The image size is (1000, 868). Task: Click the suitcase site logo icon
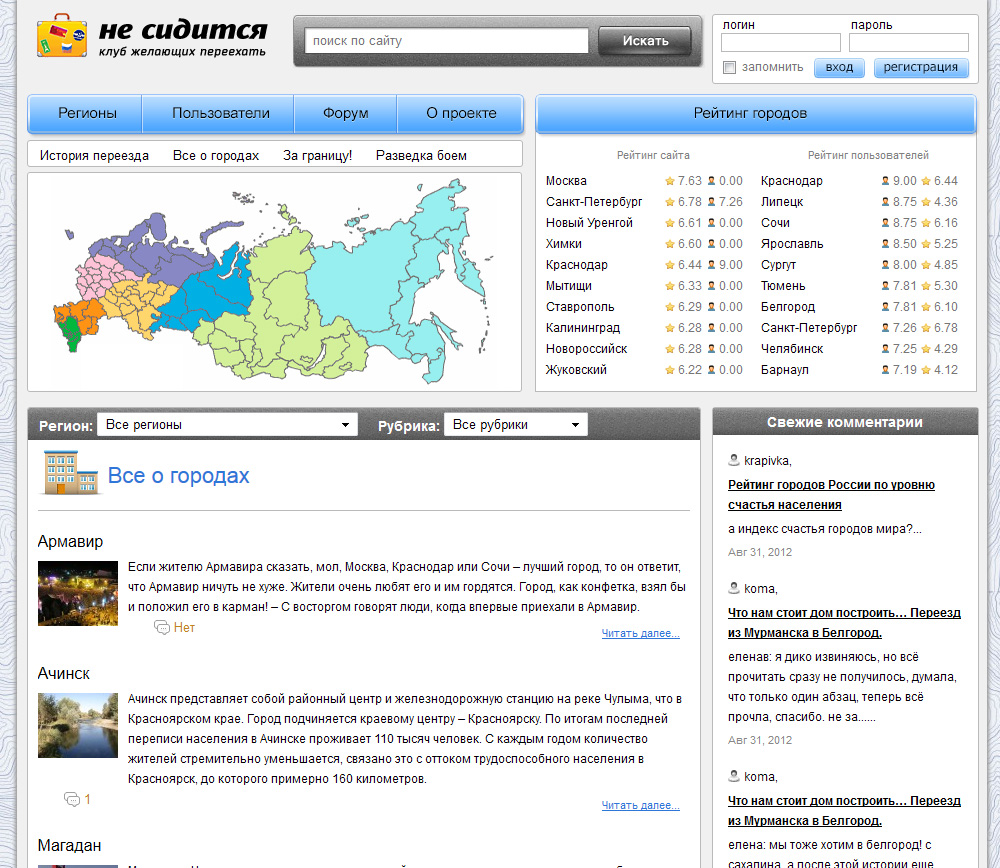[x=62, y=35]
